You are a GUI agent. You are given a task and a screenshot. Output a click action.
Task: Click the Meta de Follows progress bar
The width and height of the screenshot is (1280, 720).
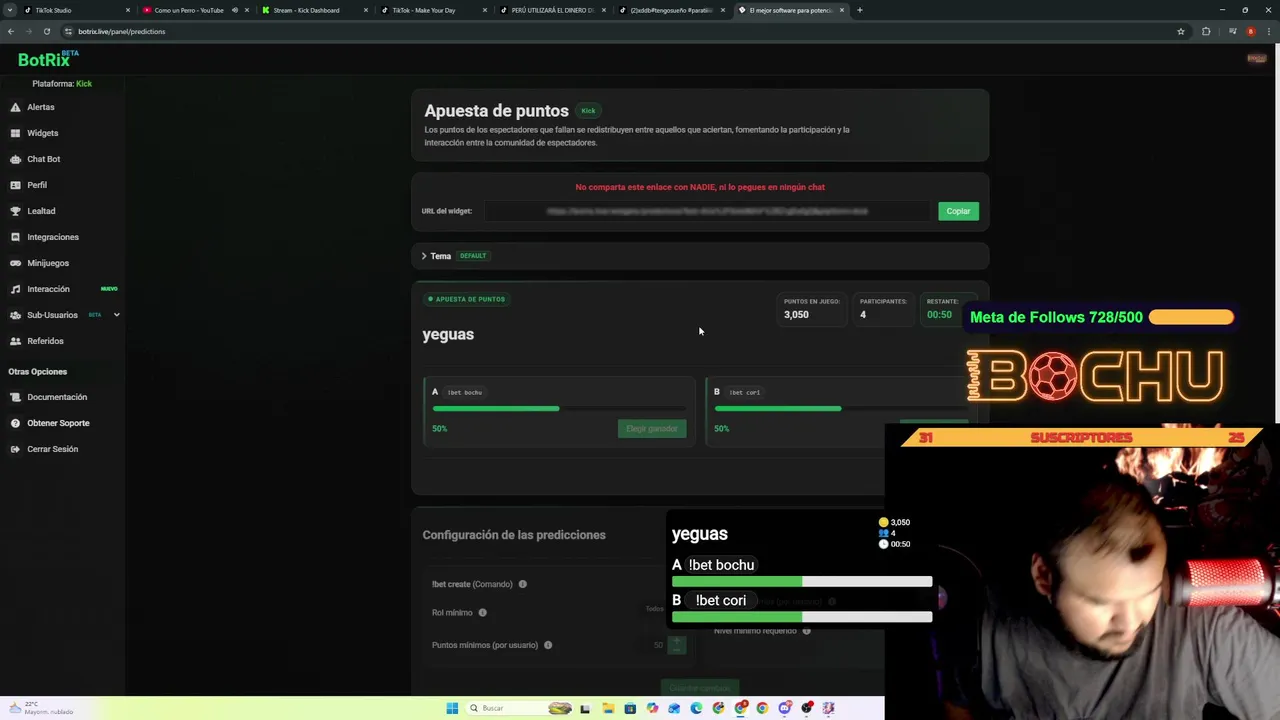click(1191, 317)
